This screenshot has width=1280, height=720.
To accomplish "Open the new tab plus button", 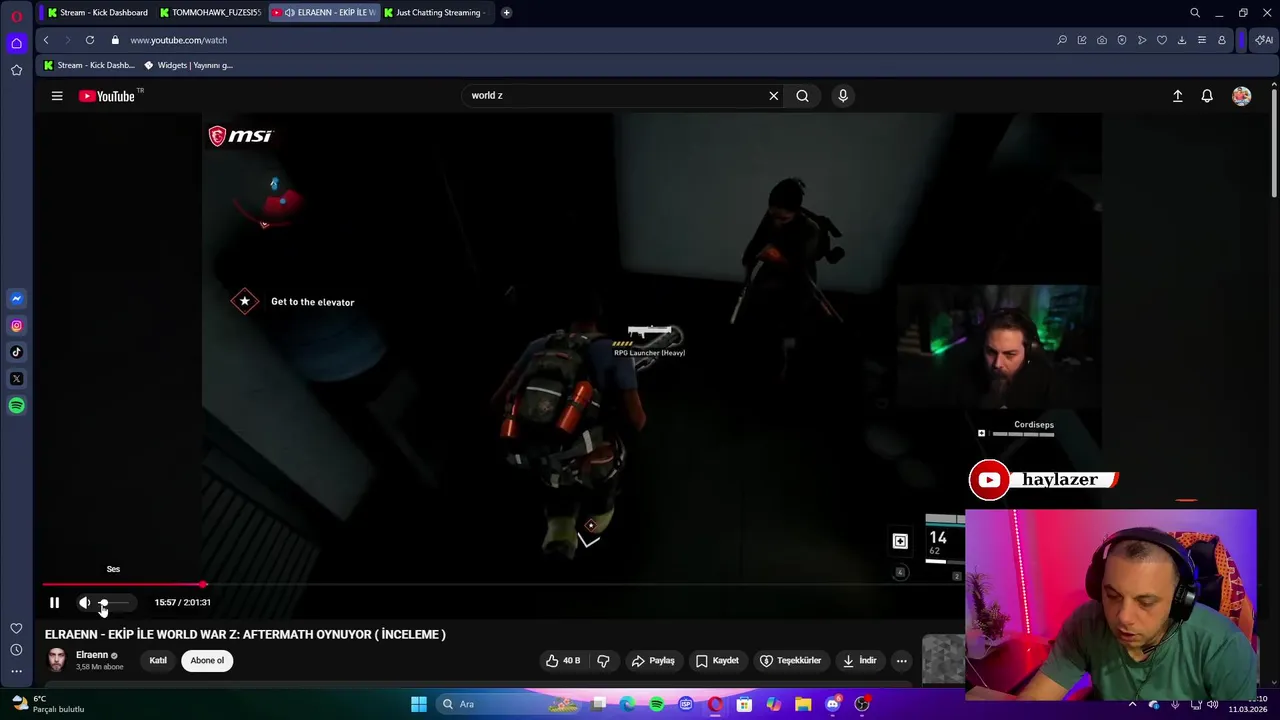I will 506,12.
